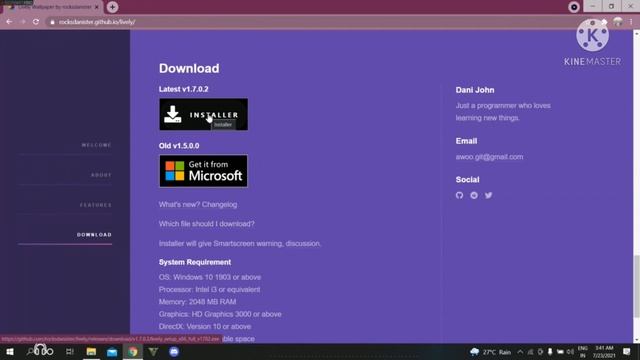Click the 'Dani John' author name
The width and height of the screenshot is (640, 360).
[x=475, y=90]
